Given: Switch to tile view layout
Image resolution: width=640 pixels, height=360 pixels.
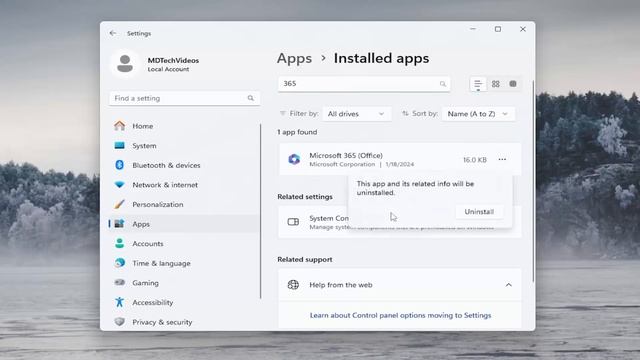Looking at the screenshot, I should [x=513, y=84].
